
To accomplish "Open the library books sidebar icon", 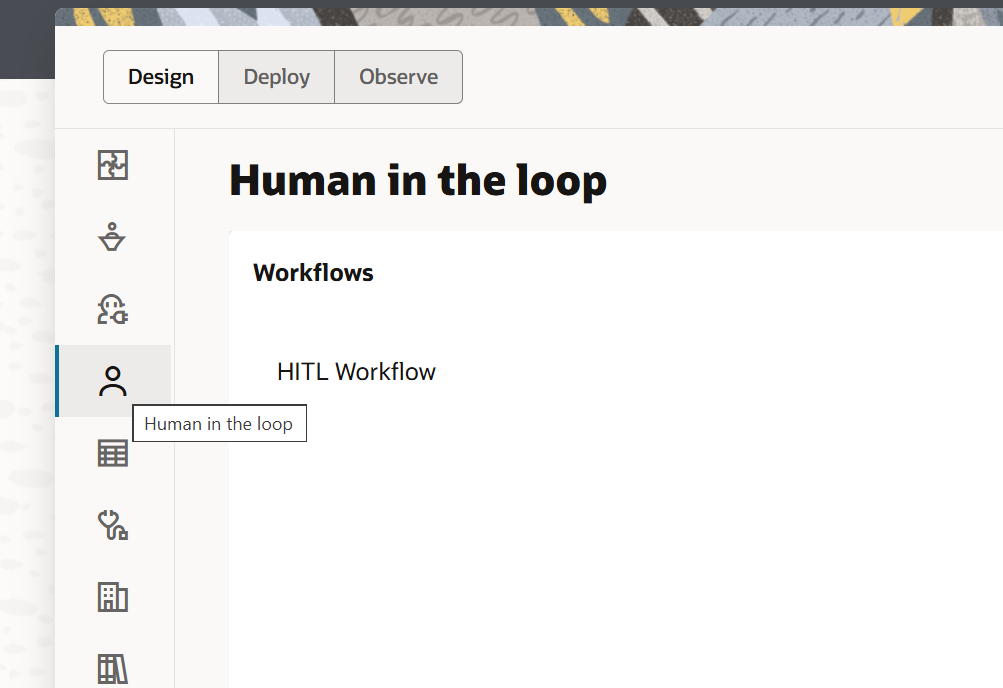I will pos(113,669).
